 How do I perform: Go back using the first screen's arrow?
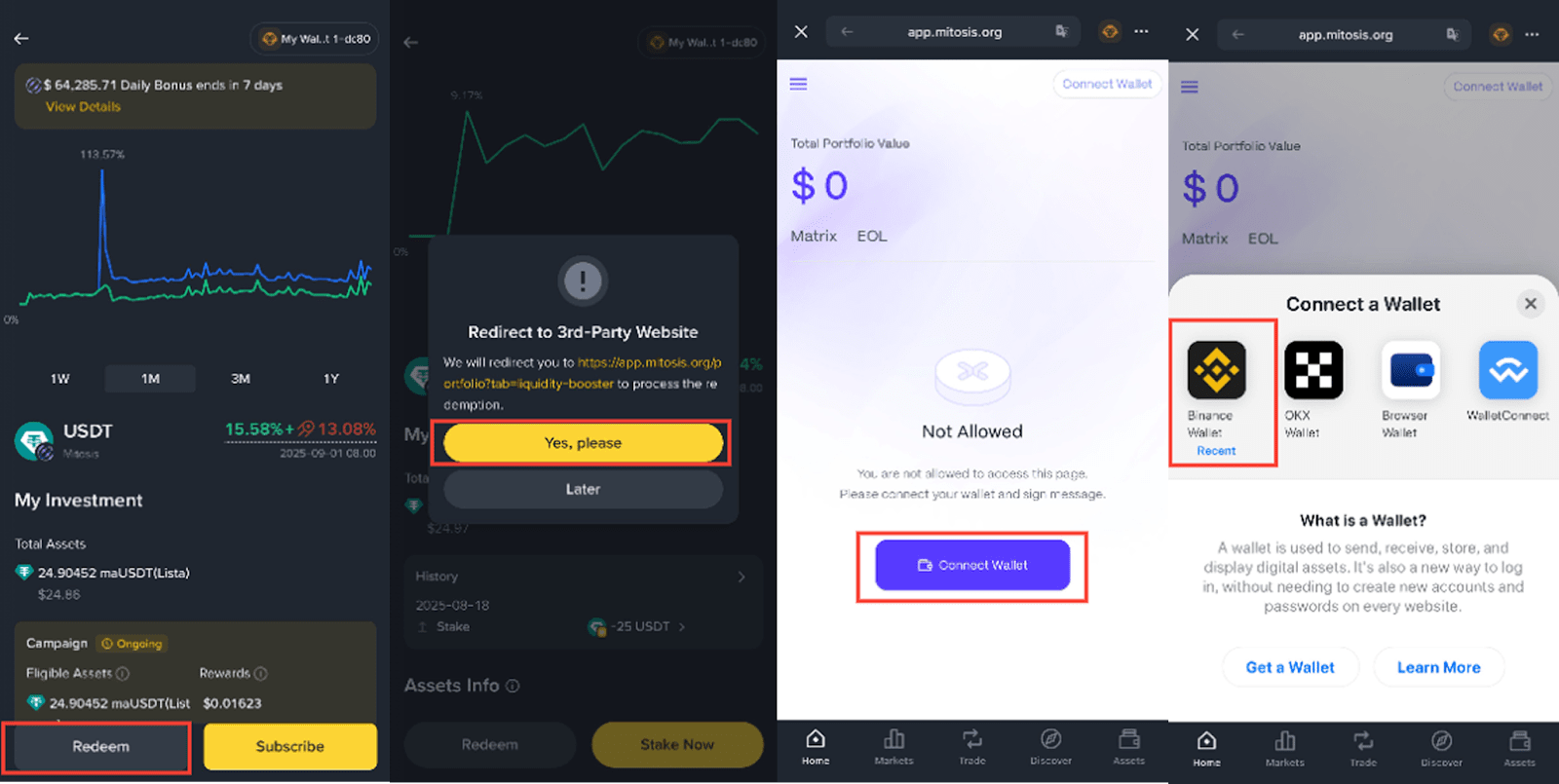pyautogui.click(x=21, y=39)
